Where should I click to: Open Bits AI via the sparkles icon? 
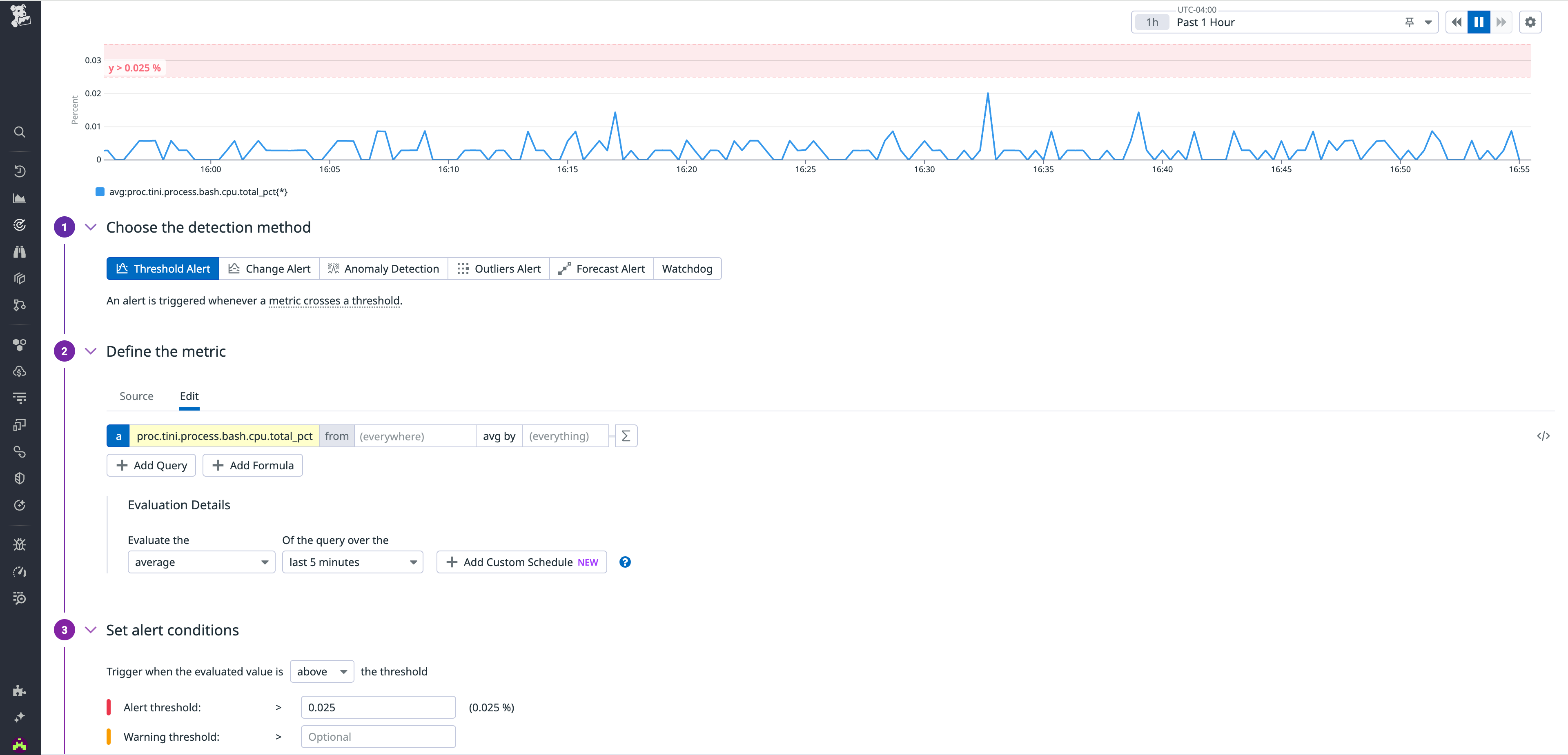[x=20, y=716]
